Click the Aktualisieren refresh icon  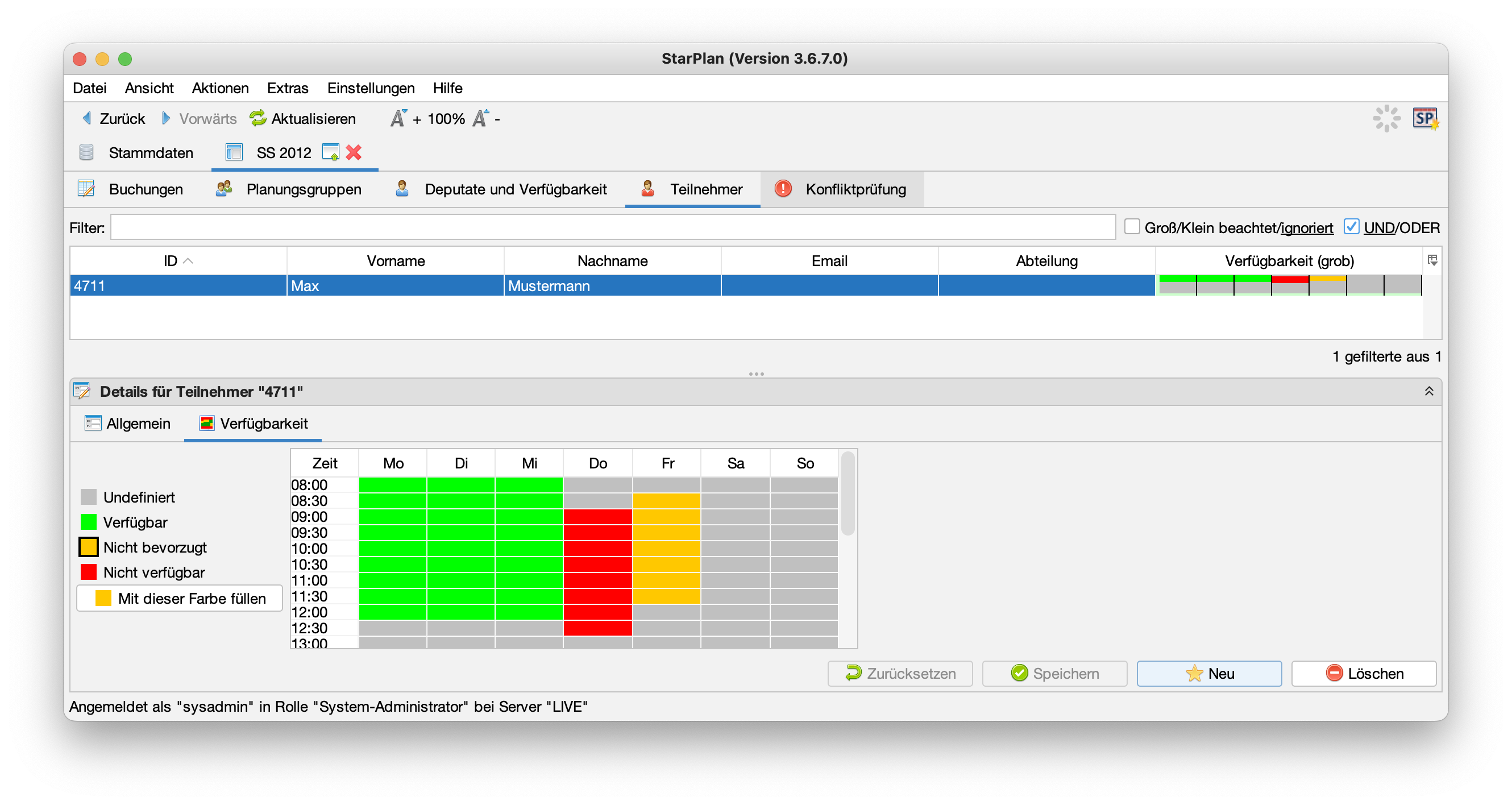[257, 119]
